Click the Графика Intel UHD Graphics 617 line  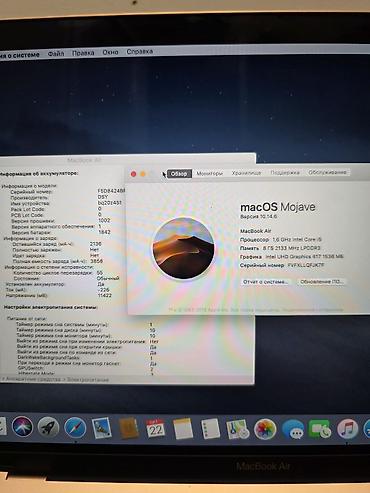(292, 257)
